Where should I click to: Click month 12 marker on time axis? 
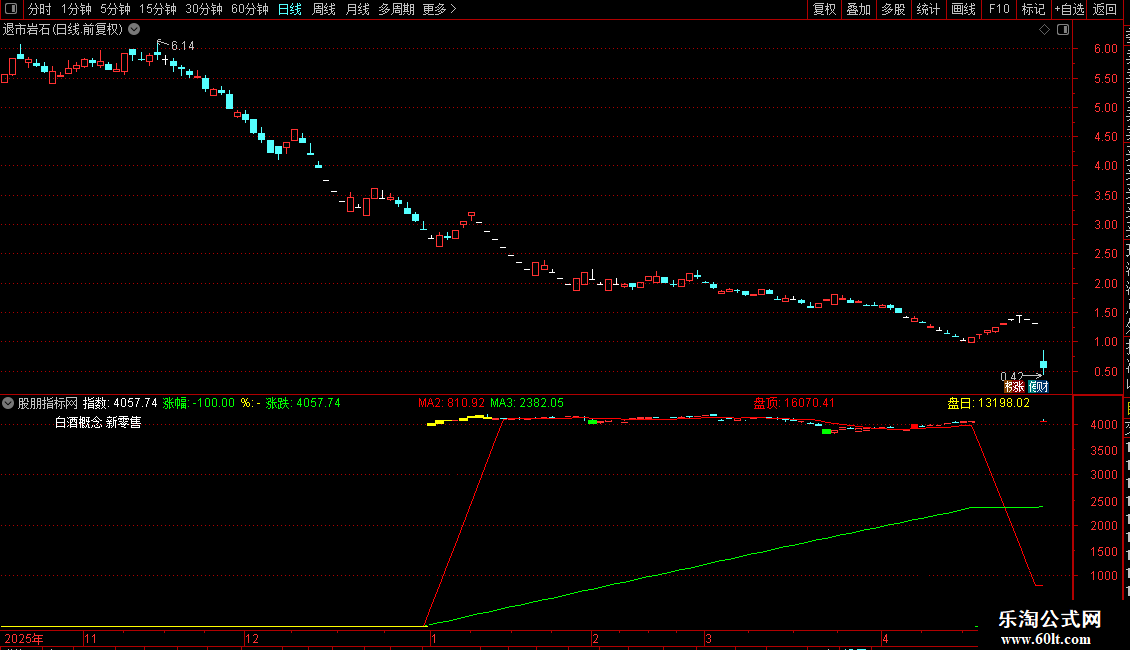[x=252, y=638]
